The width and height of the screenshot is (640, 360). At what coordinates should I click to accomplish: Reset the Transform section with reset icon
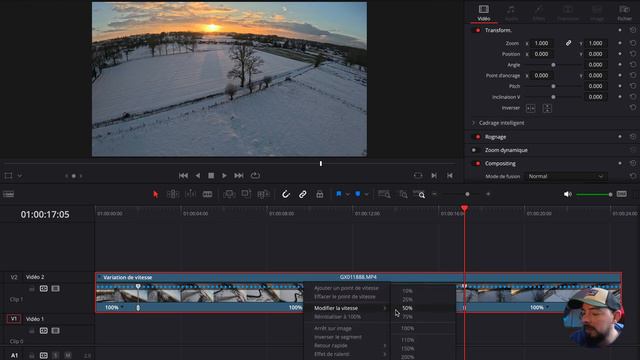point(632,30)
